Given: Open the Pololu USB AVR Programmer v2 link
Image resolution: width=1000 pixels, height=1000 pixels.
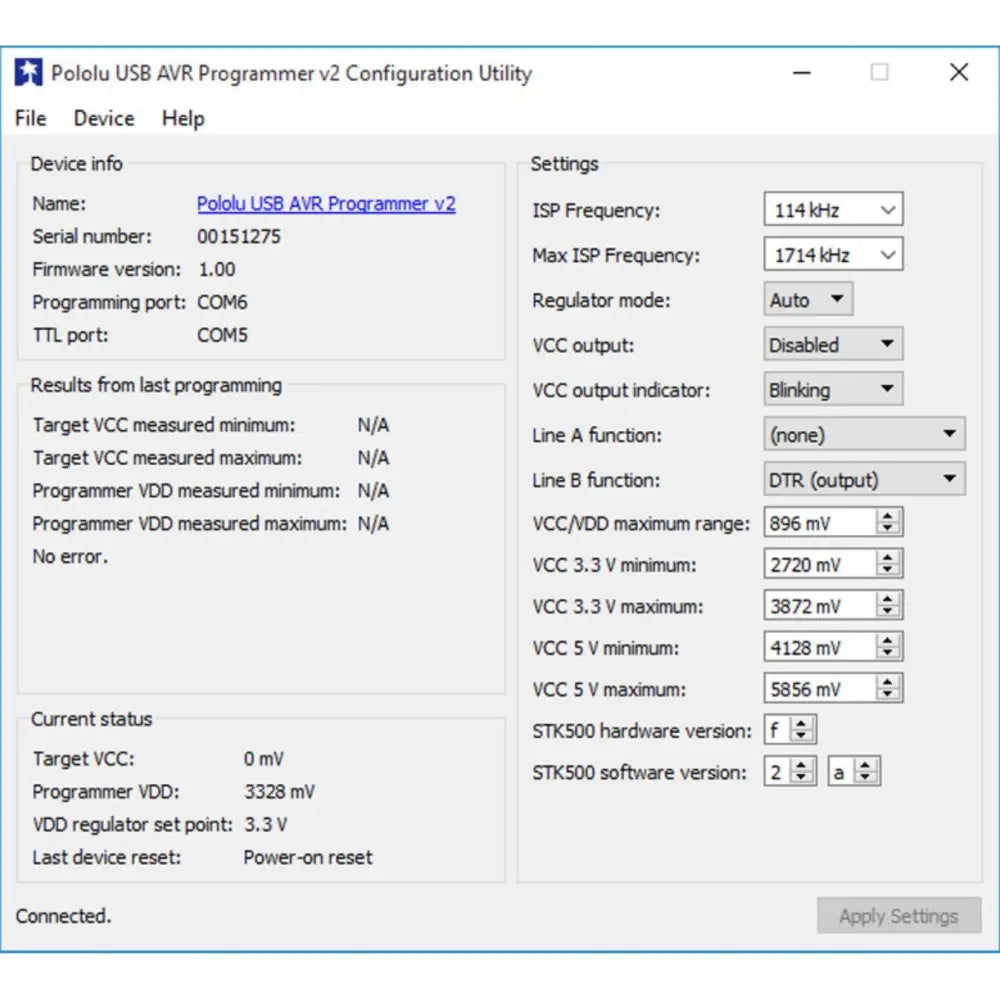Looking at the screenshot, I should 326,204.
